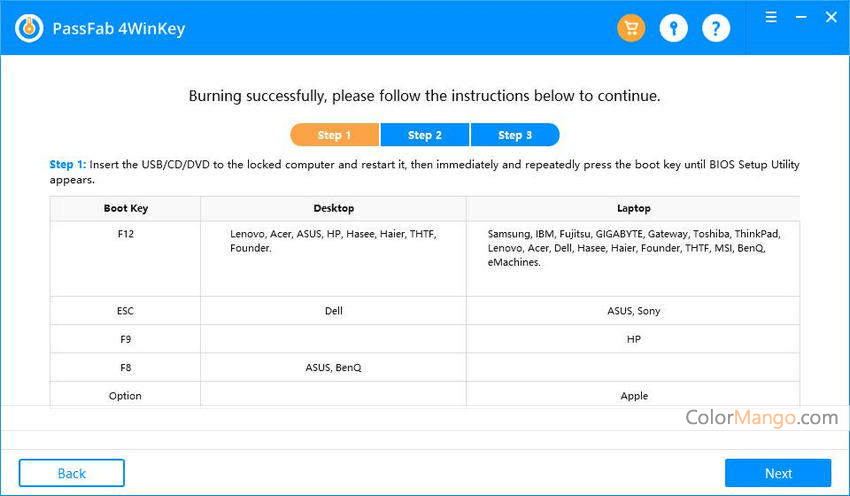
Task: Select the ESC boot key cell
Action: 126,311
